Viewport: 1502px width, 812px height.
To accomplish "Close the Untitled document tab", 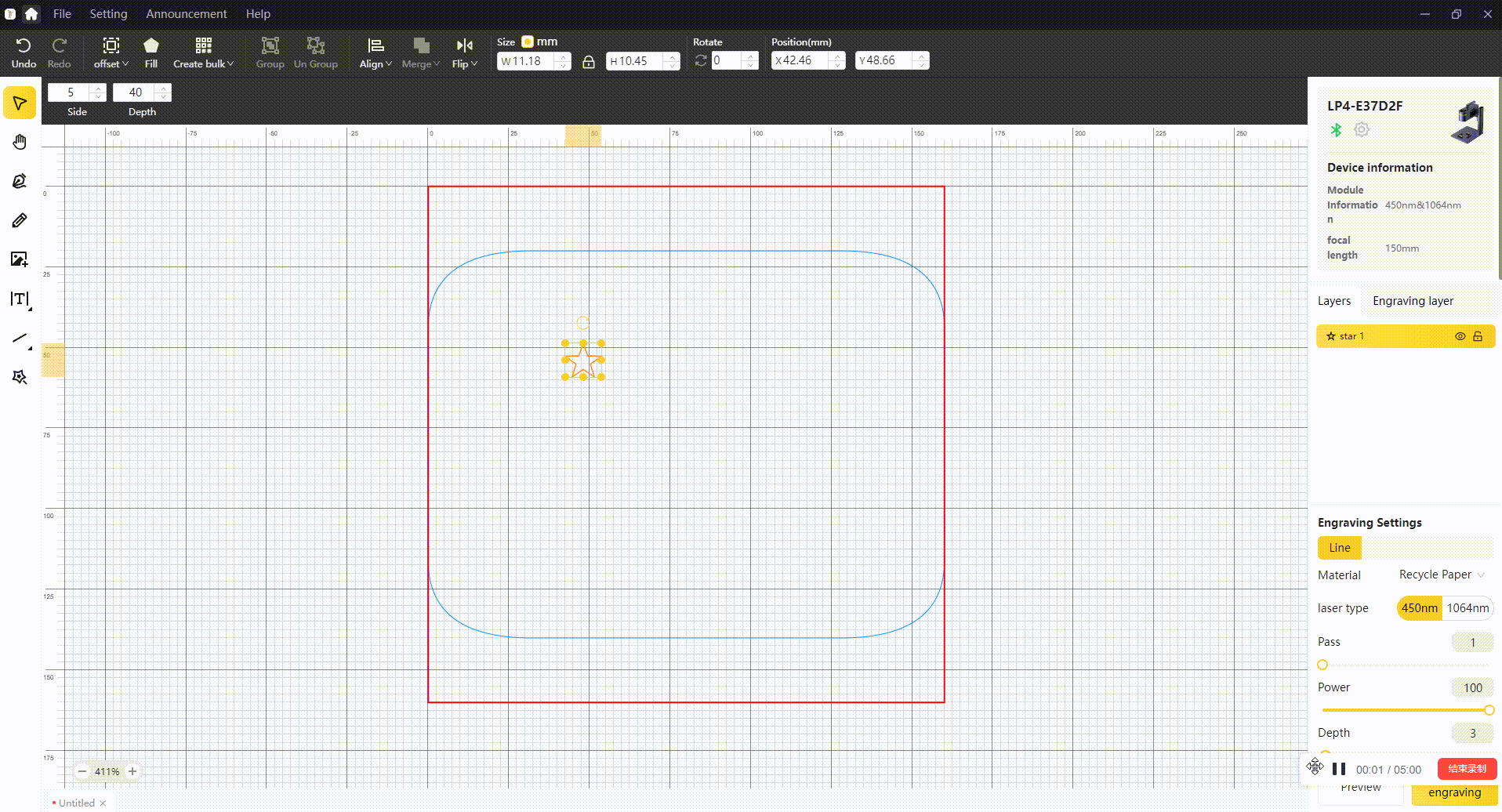I will tap(103, 803).
